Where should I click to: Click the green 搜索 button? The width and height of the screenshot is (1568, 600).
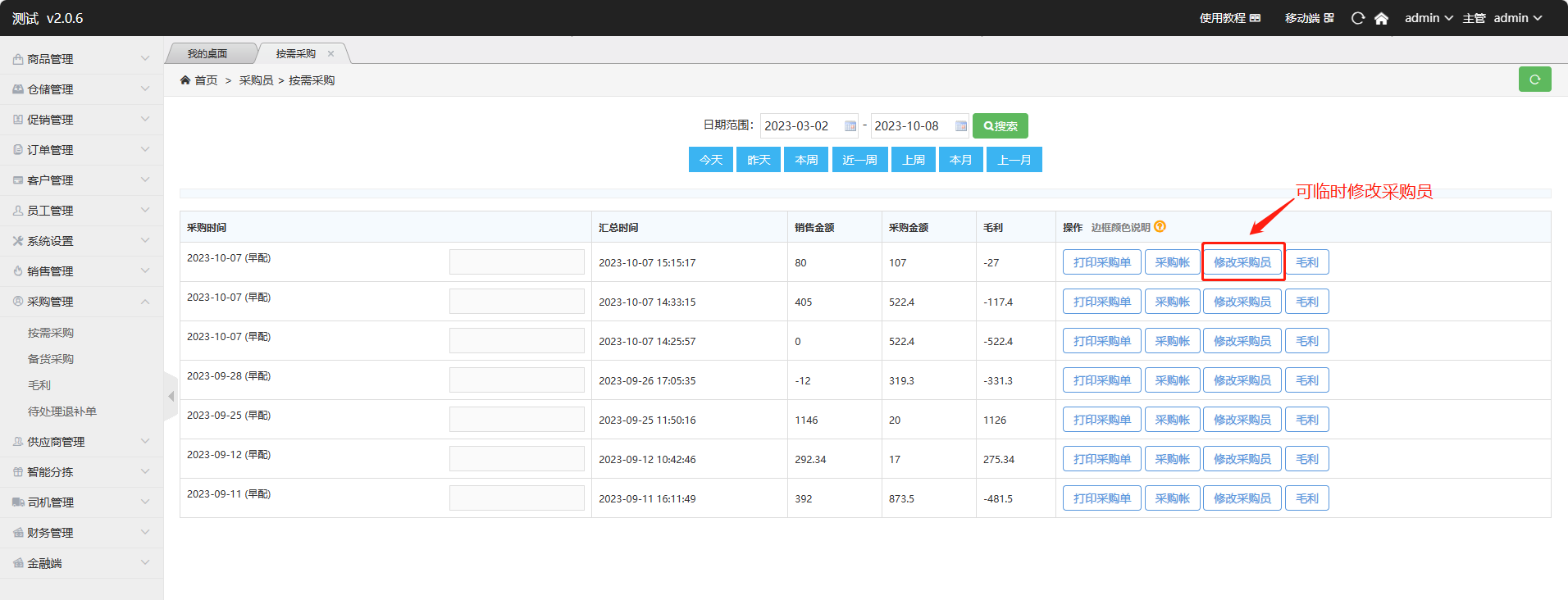[x=1000, y=126]
